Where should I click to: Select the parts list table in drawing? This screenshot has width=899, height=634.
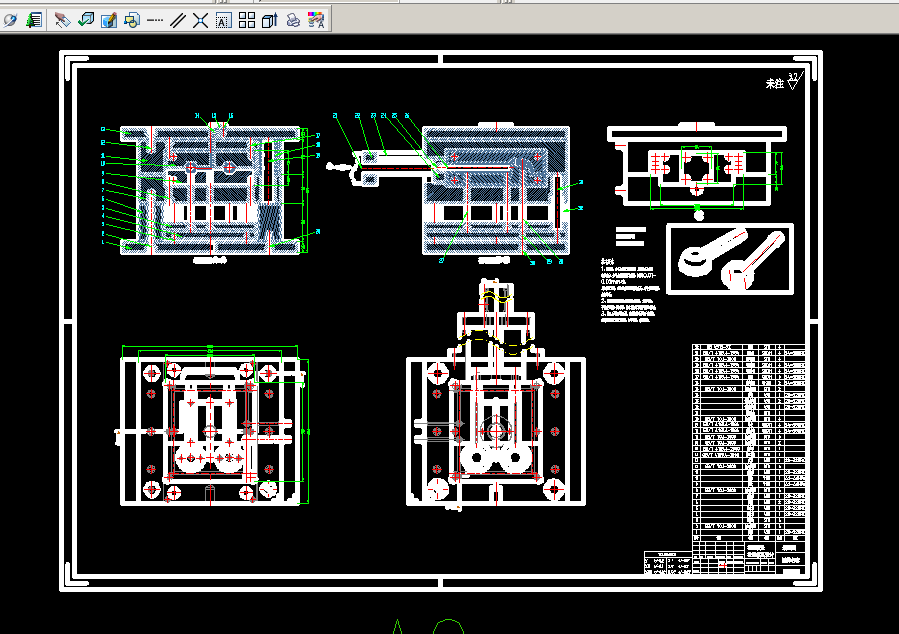pos(749,443)
